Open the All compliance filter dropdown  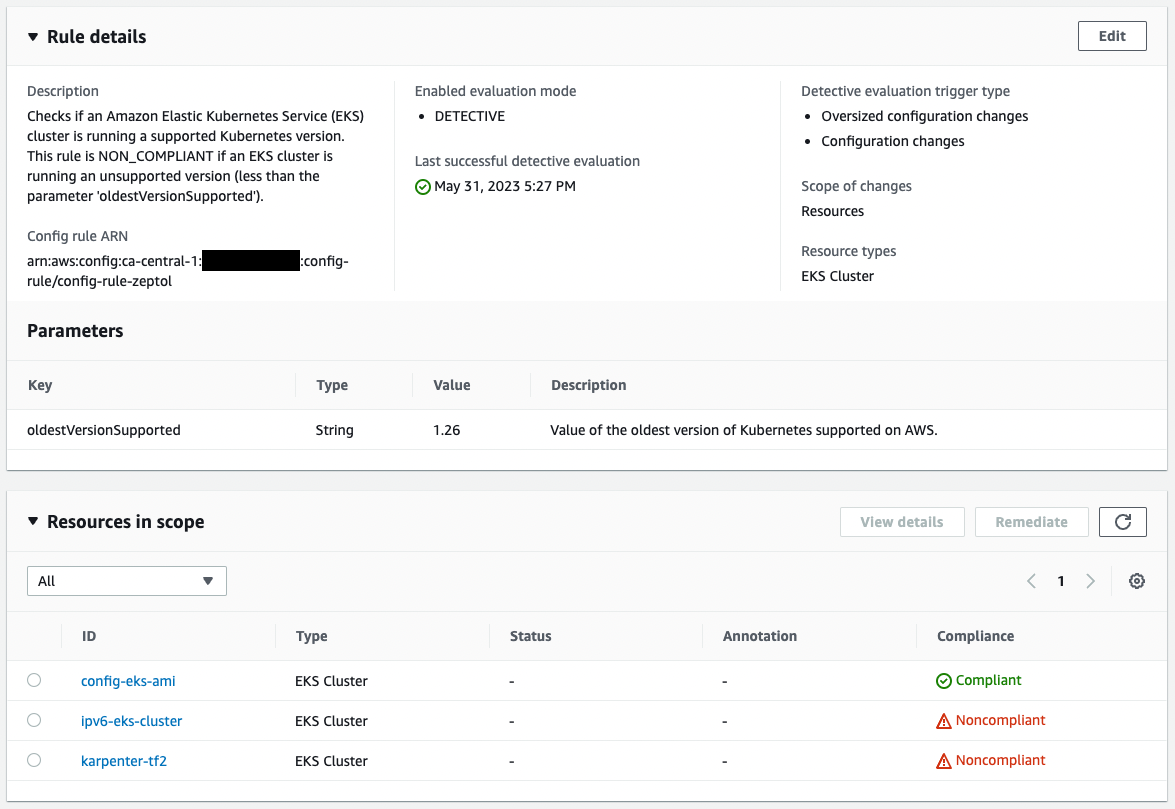point(126,580)
